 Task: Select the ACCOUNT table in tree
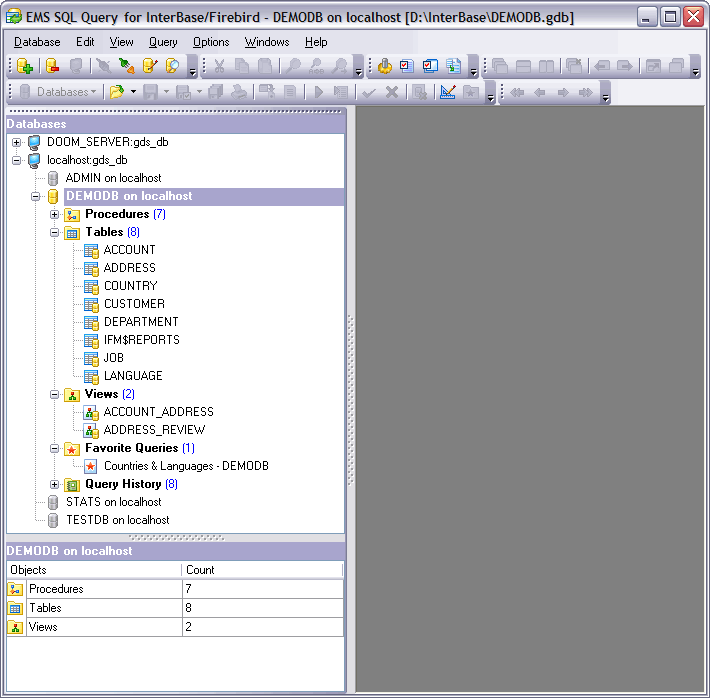[x=130, y=250]
